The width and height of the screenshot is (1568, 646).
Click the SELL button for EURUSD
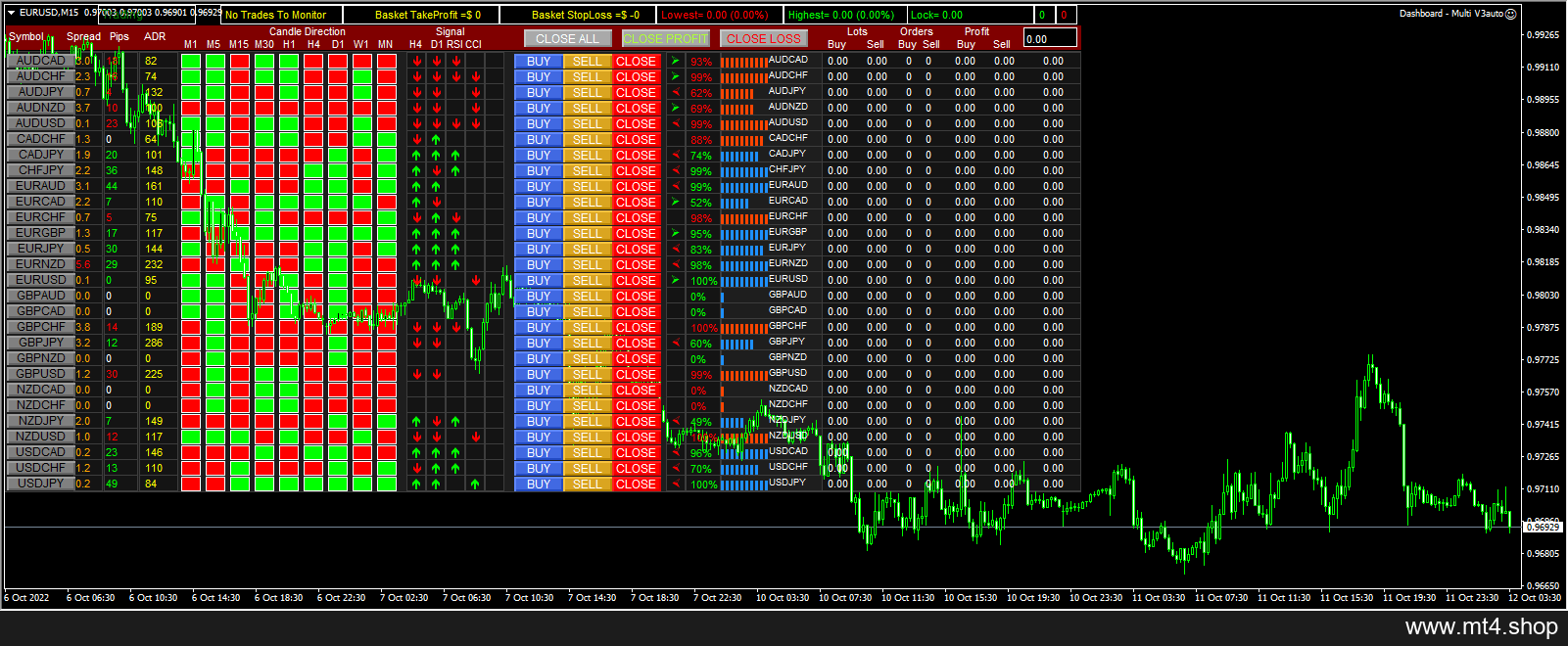(588, 280)
